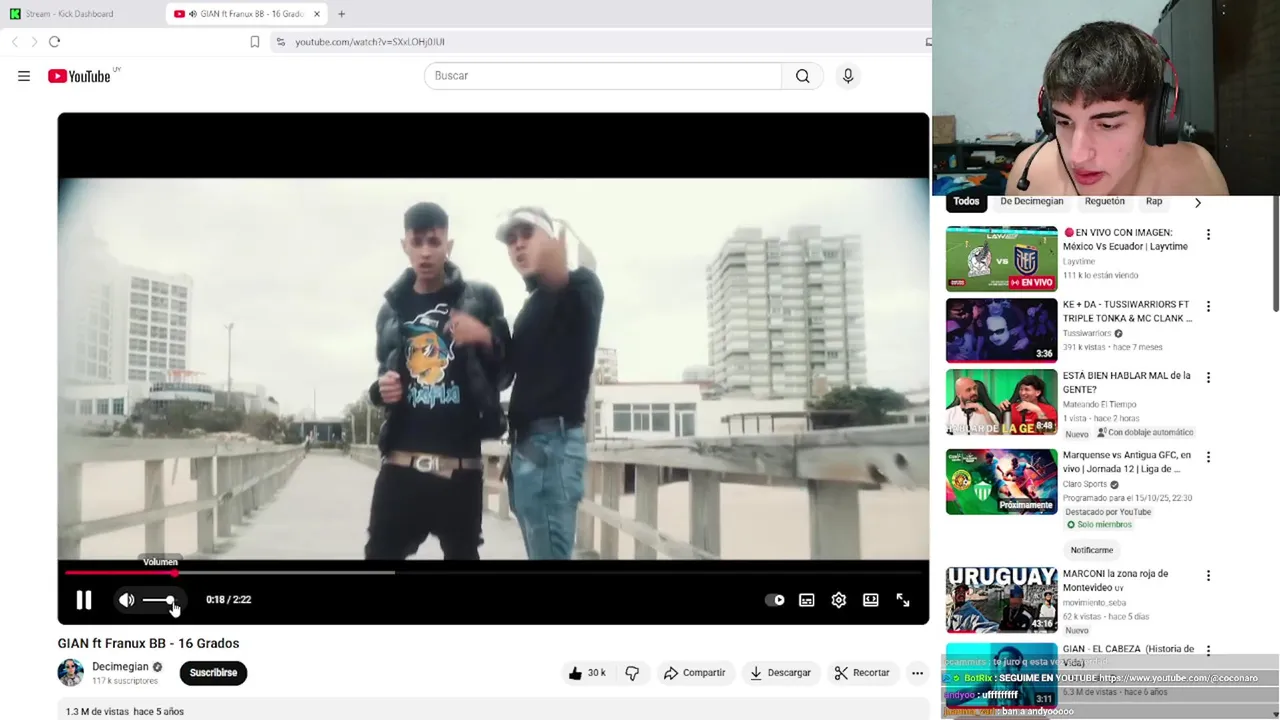Open the YouTube hamburger menu
The width and height of the screenshot is (1280, 720).
click(x=24, y=76)
